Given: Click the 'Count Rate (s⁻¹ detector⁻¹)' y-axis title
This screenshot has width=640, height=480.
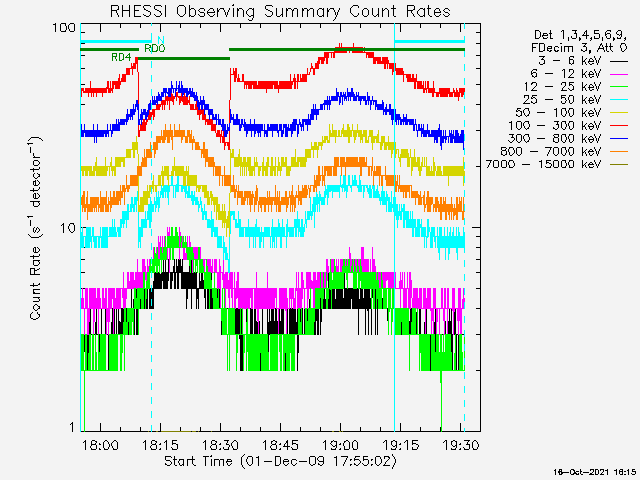Looking at the screenshot, I should click(x=35, y=228).
